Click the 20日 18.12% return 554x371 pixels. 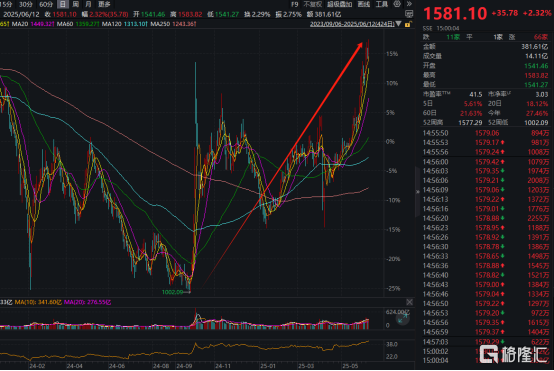tap(537, 104)
